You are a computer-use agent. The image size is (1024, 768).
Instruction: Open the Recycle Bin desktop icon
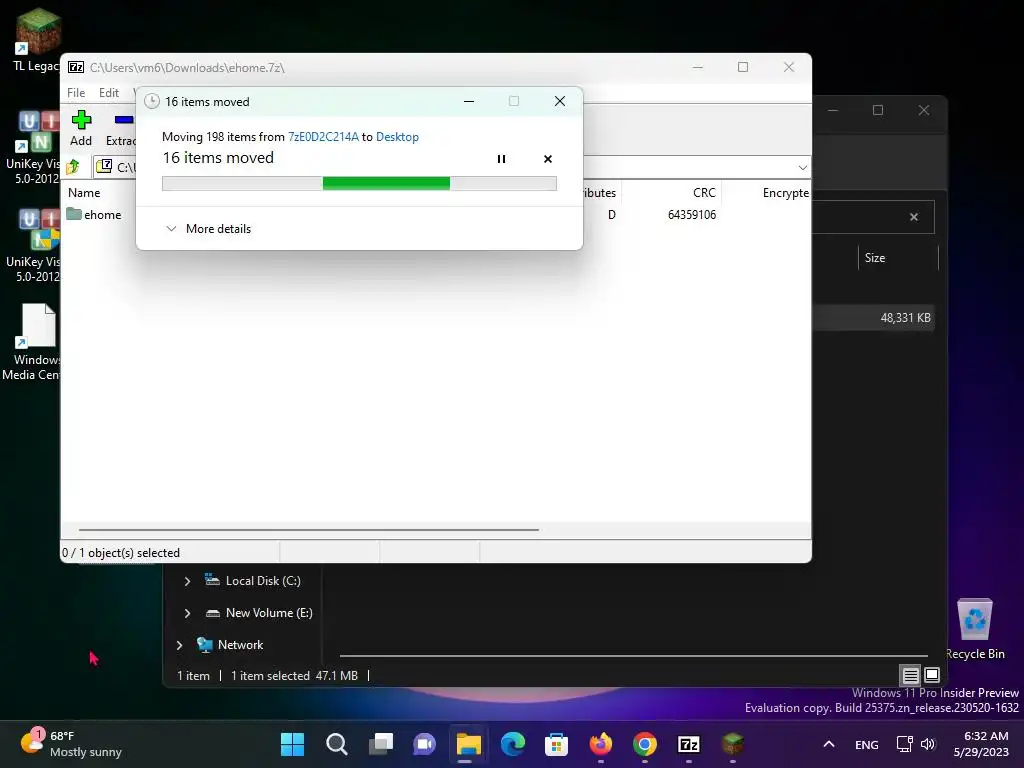tap(975, 629)
